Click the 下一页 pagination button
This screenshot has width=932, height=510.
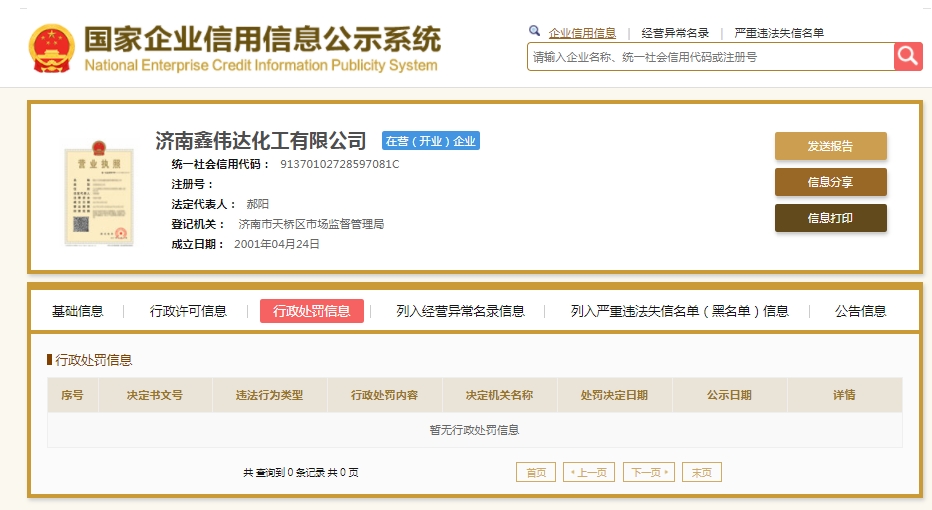click(x=648, y=472)
